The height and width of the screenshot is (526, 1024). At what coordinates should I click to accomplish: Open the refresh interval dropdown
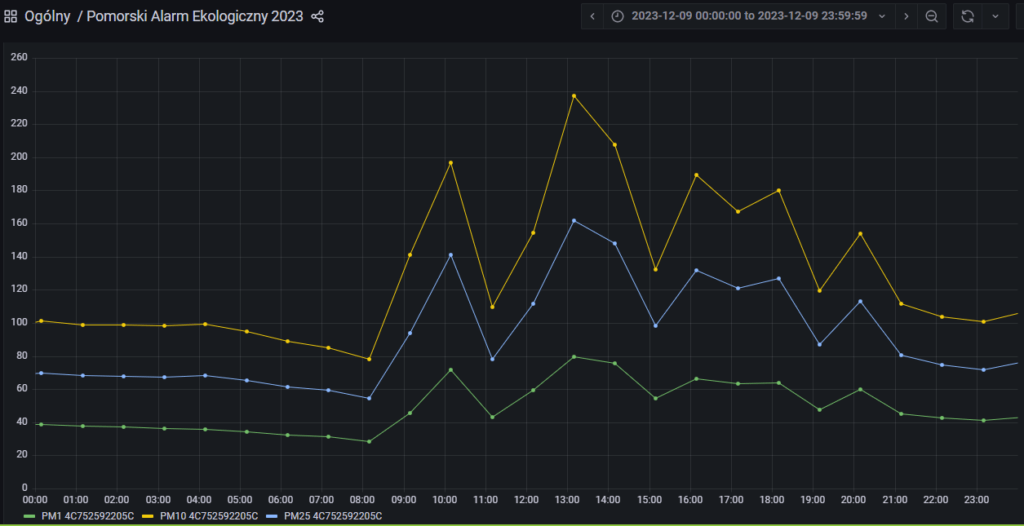(x=995, y=16)
